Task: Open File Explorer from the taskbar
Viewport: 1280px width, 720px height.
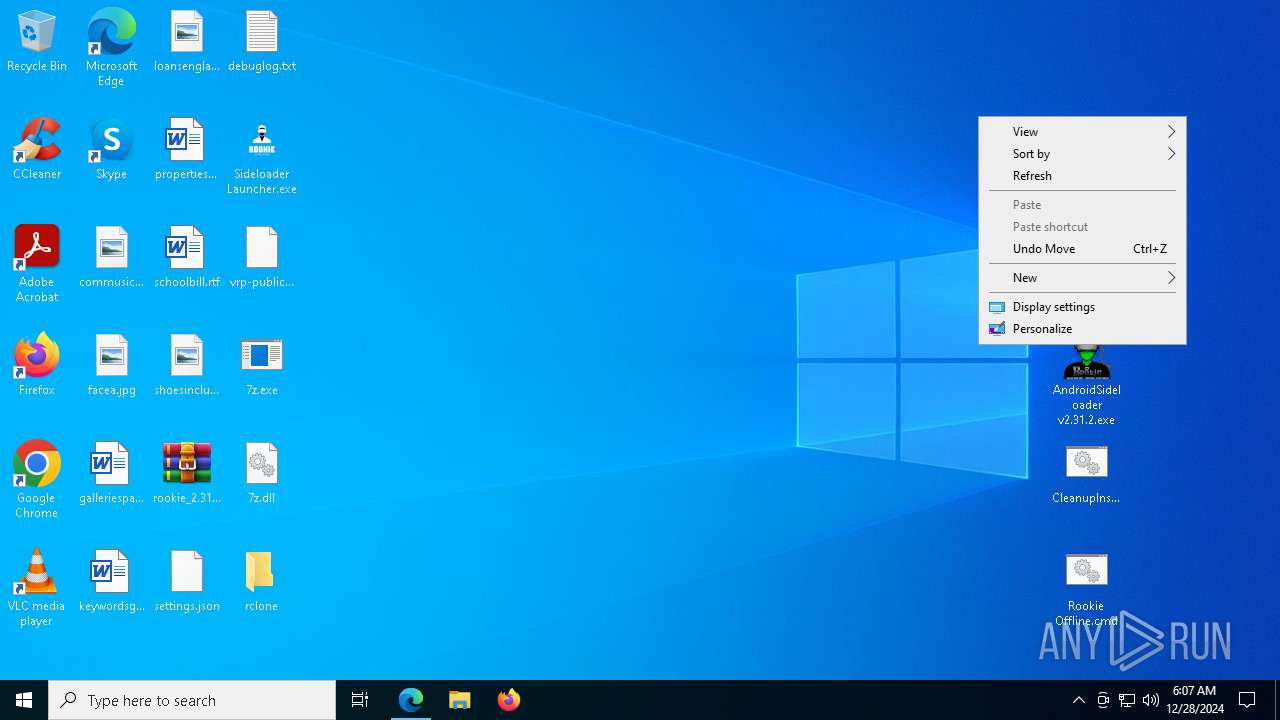Action: pyautogui.click(x=460, y=700)
